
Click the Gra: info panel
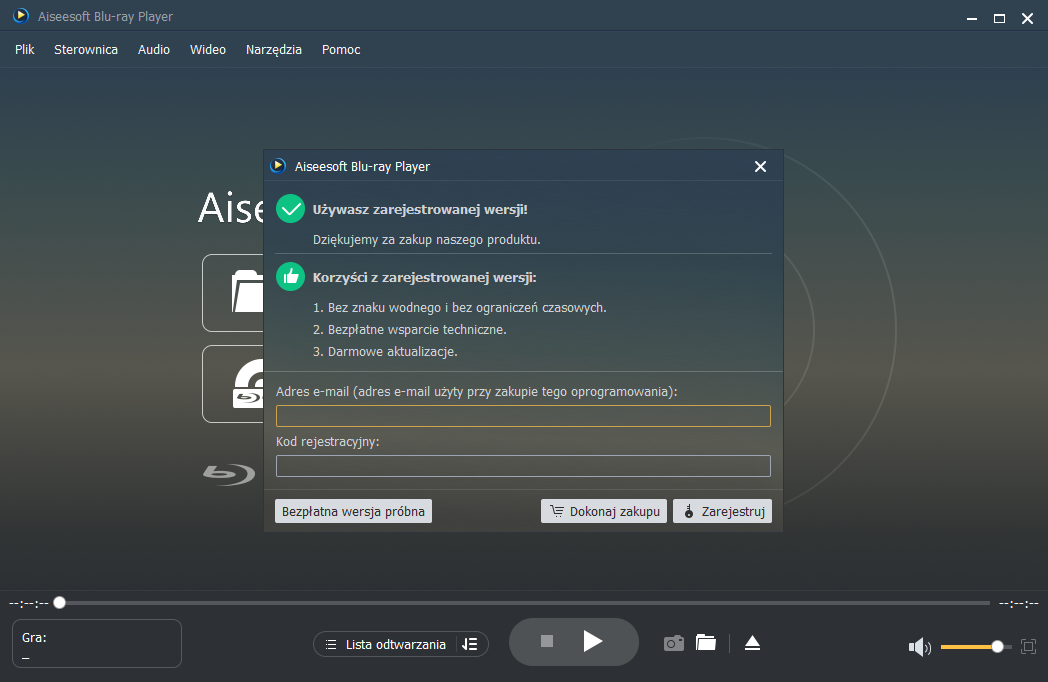pos(97,643)
